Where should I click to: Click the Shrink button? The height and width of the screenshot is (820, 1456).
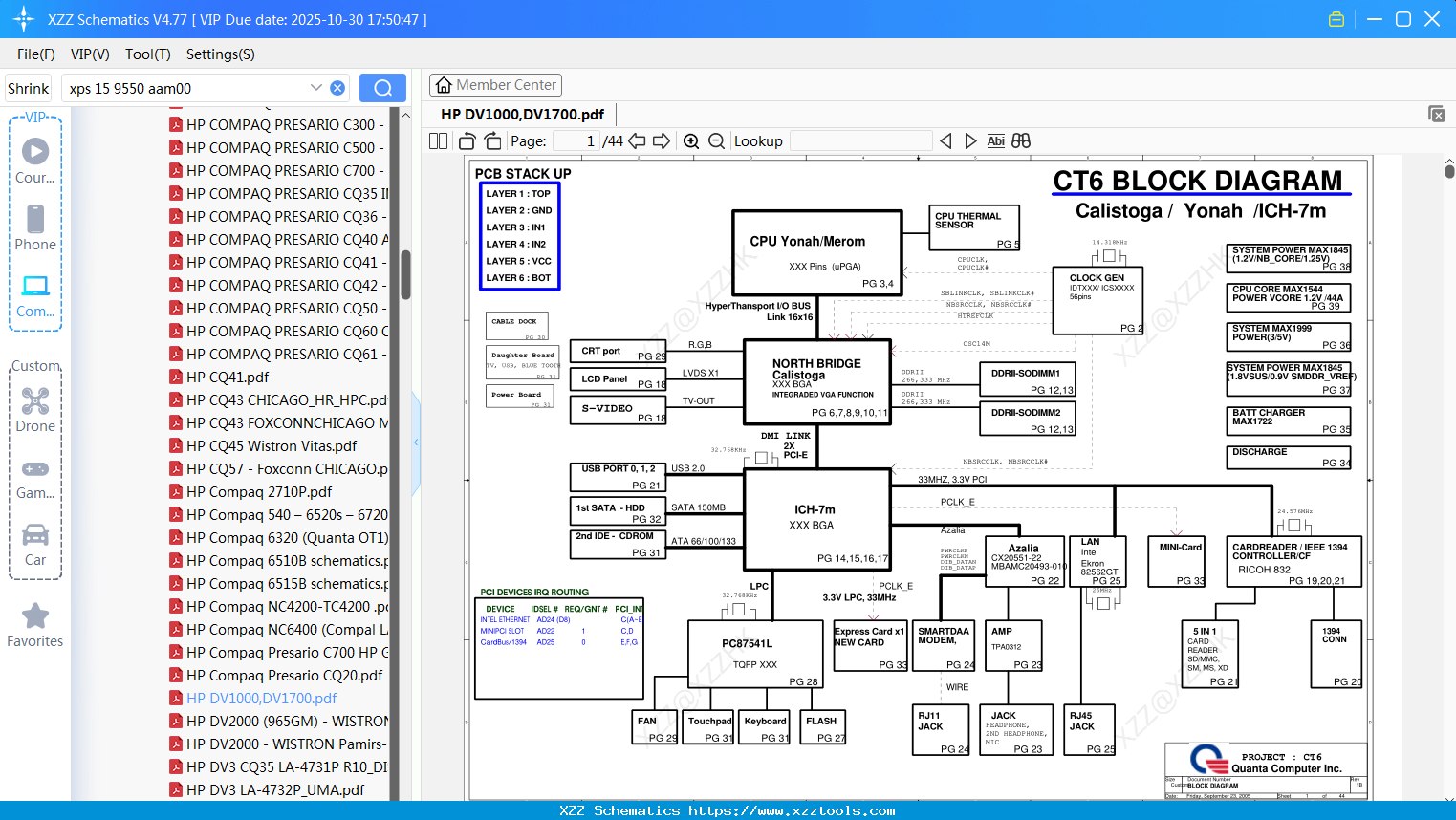pyautogui.click(x=28, y=88)
